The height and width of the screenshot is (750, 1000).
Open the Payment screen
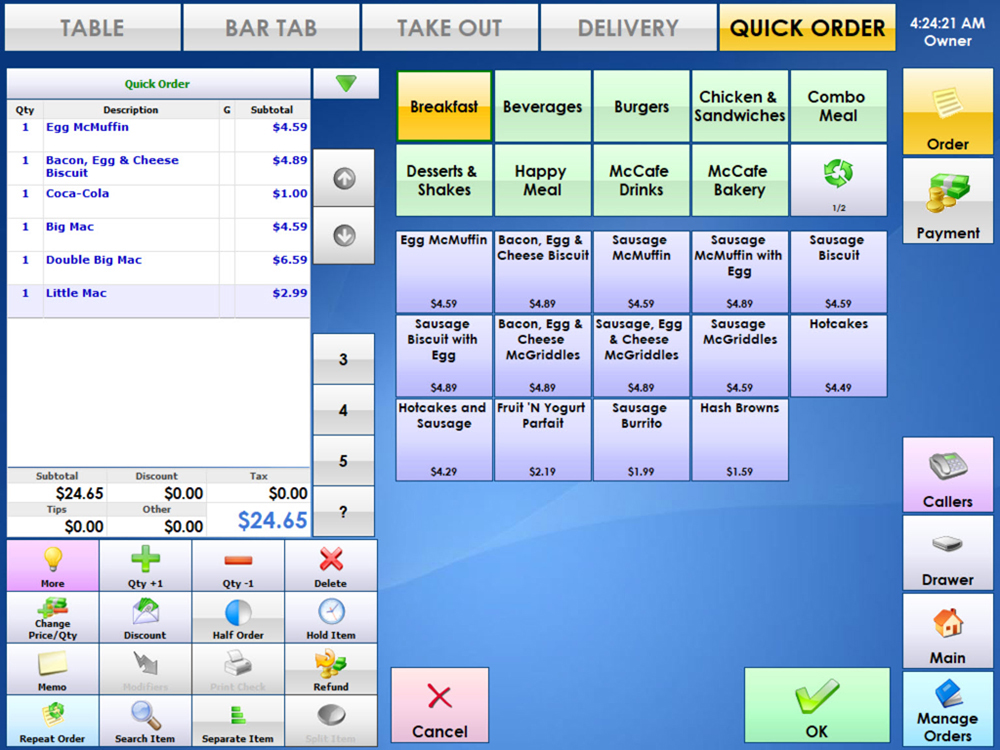click(x=948, y=201)
